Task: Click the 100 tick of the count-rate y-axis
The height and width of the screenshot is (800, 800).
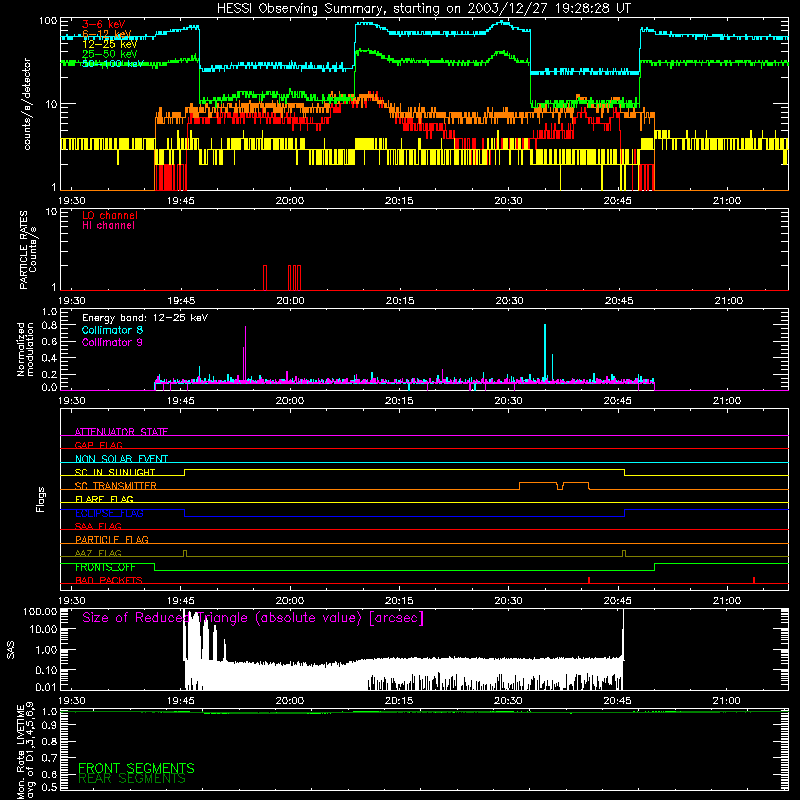Action: (48, 21)
